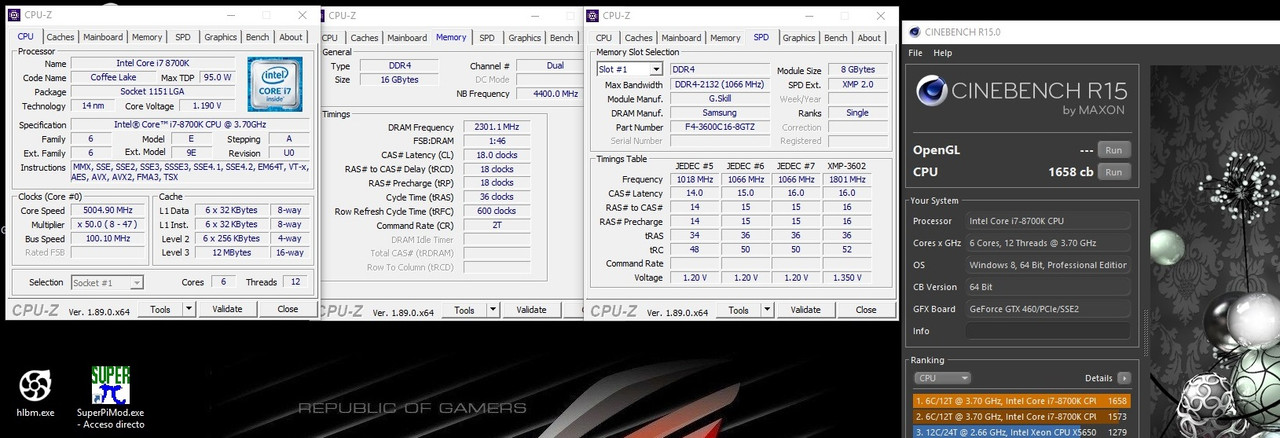This screenshot has width=1280, height=438.
Task: Click Tools in the Memory window
Action: (x=465, y=310)
